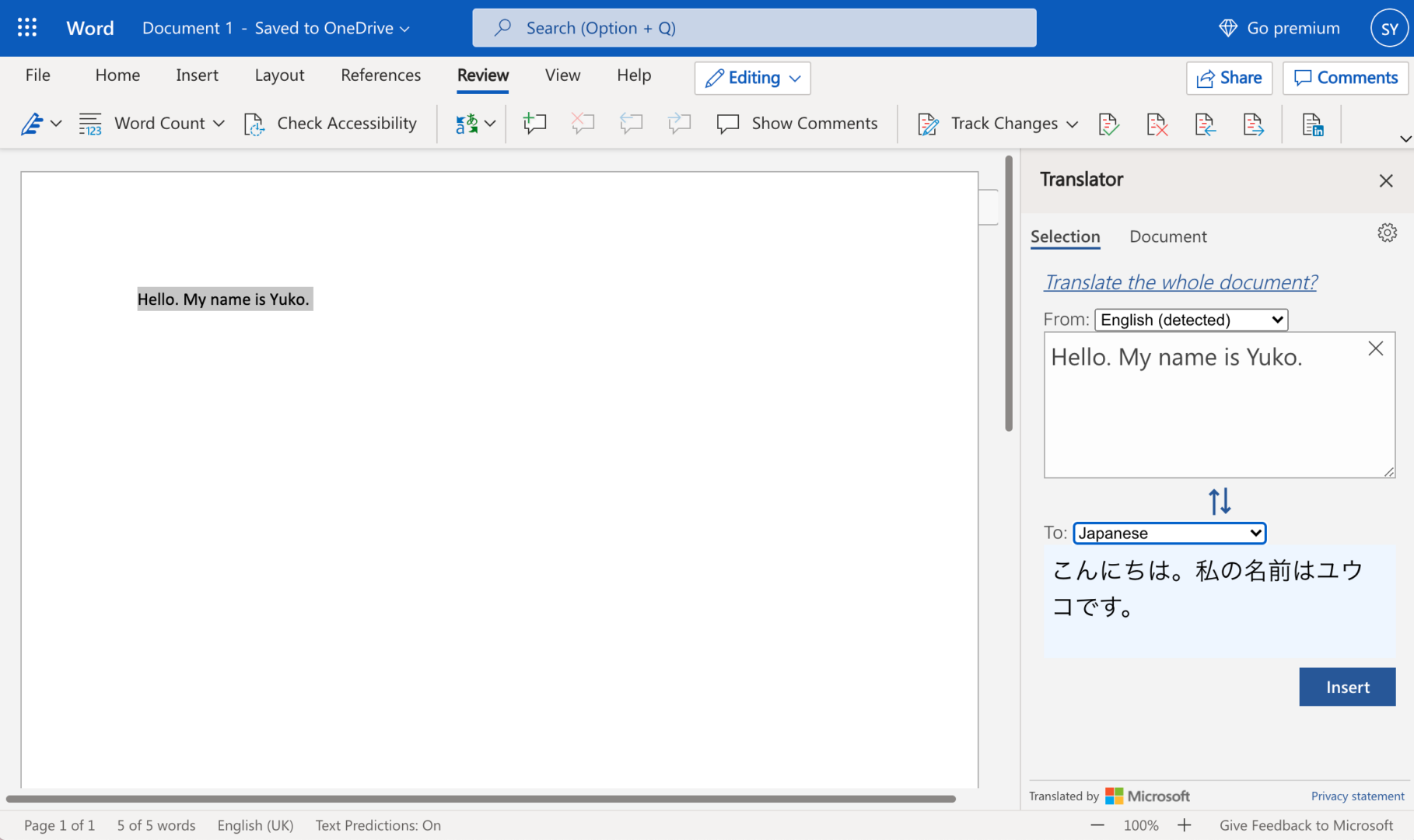
Task: Click the last ribbon document icon
Action: tap(1312, 124)
